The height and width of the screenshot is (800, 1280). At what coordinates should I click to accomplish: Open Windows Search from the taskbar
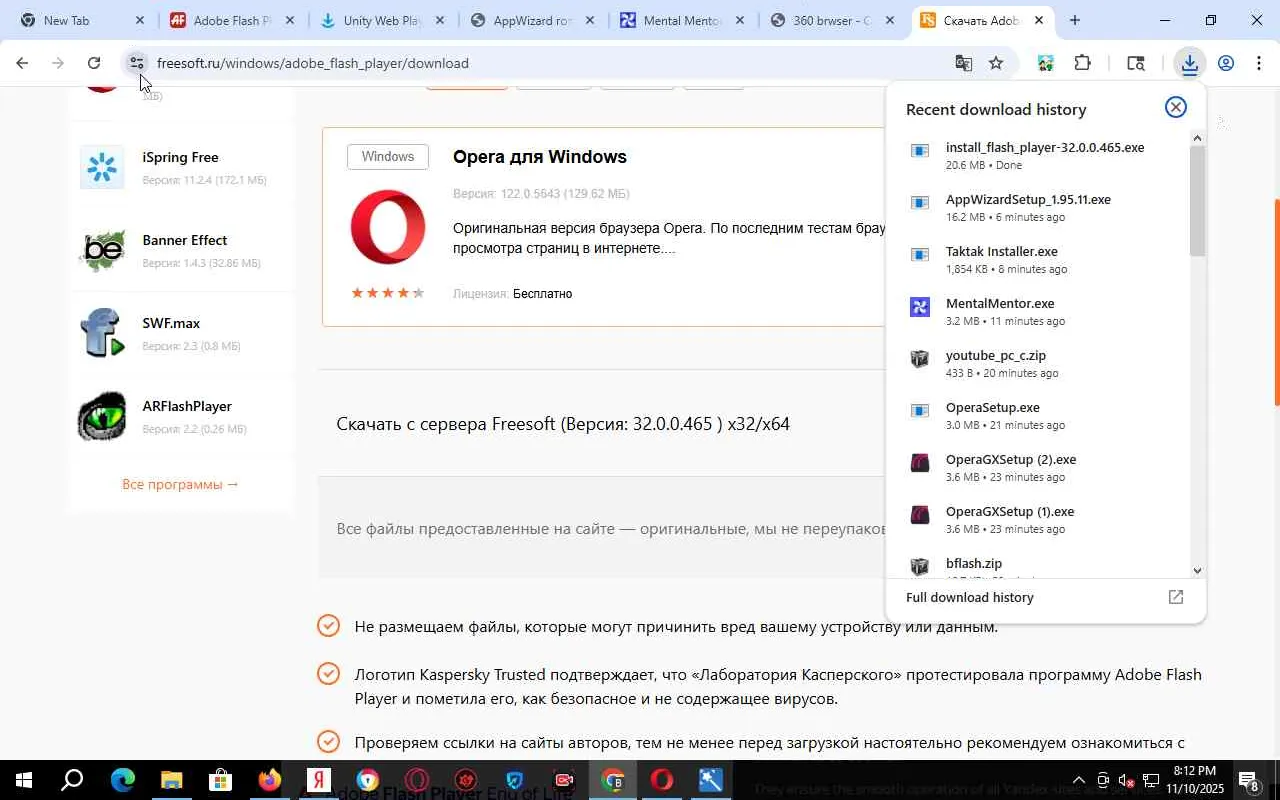point(72,780)
